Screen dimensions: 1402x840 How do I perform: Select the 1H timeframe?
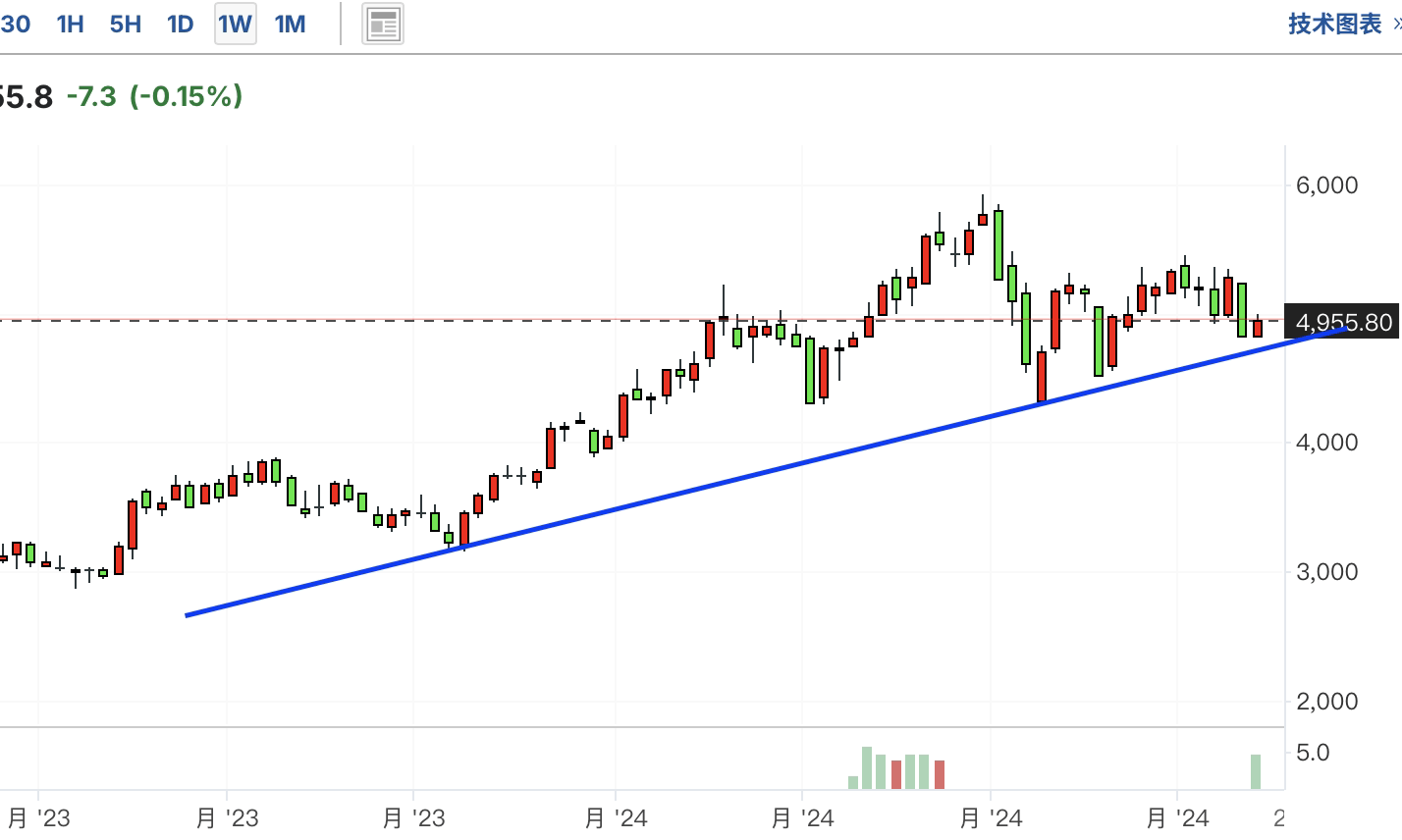(71, 24)
